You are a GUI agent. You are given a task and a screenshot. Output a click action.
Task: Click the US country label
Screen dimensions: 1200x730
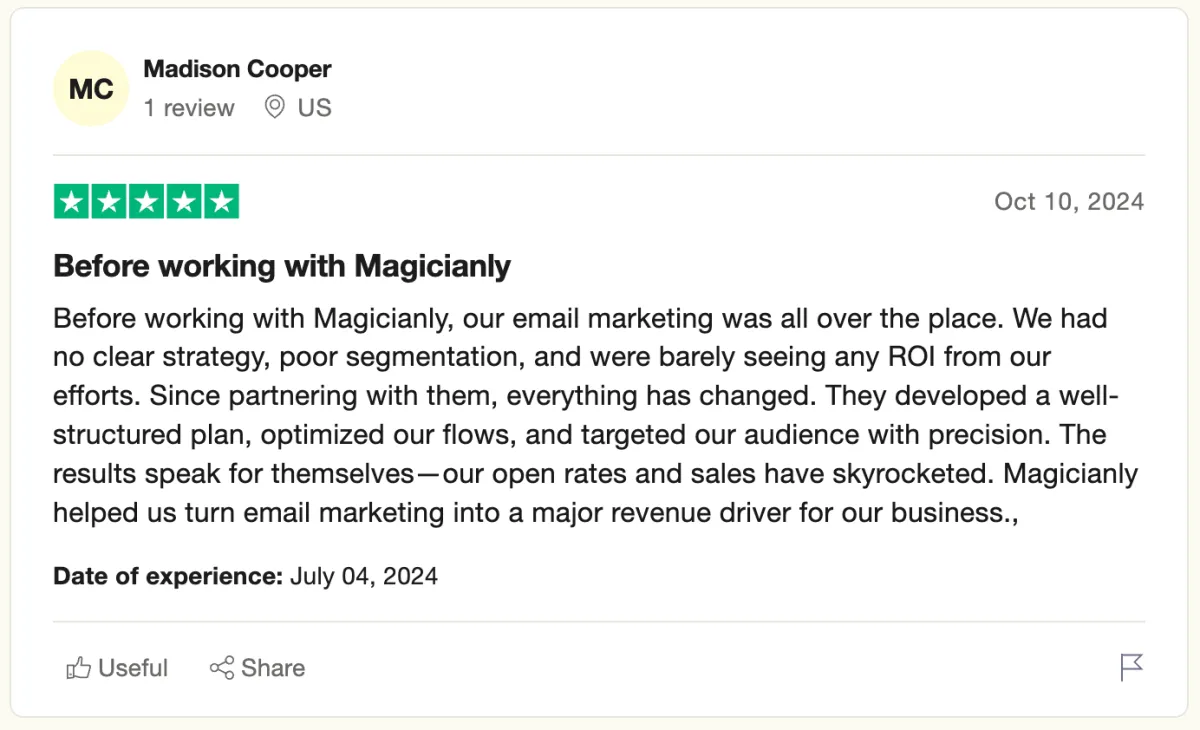pyautogui.click(x=314, y=108)
